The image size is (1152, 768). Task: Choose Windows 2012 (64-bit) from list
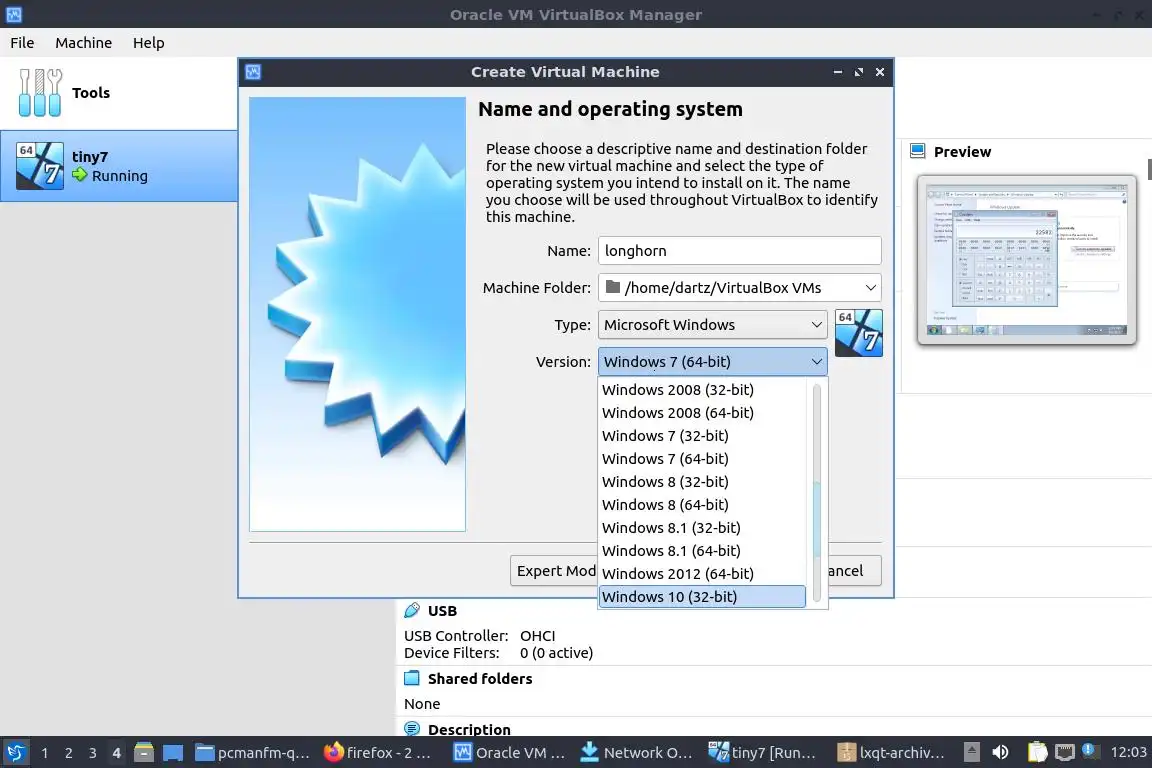pos(702,574)
